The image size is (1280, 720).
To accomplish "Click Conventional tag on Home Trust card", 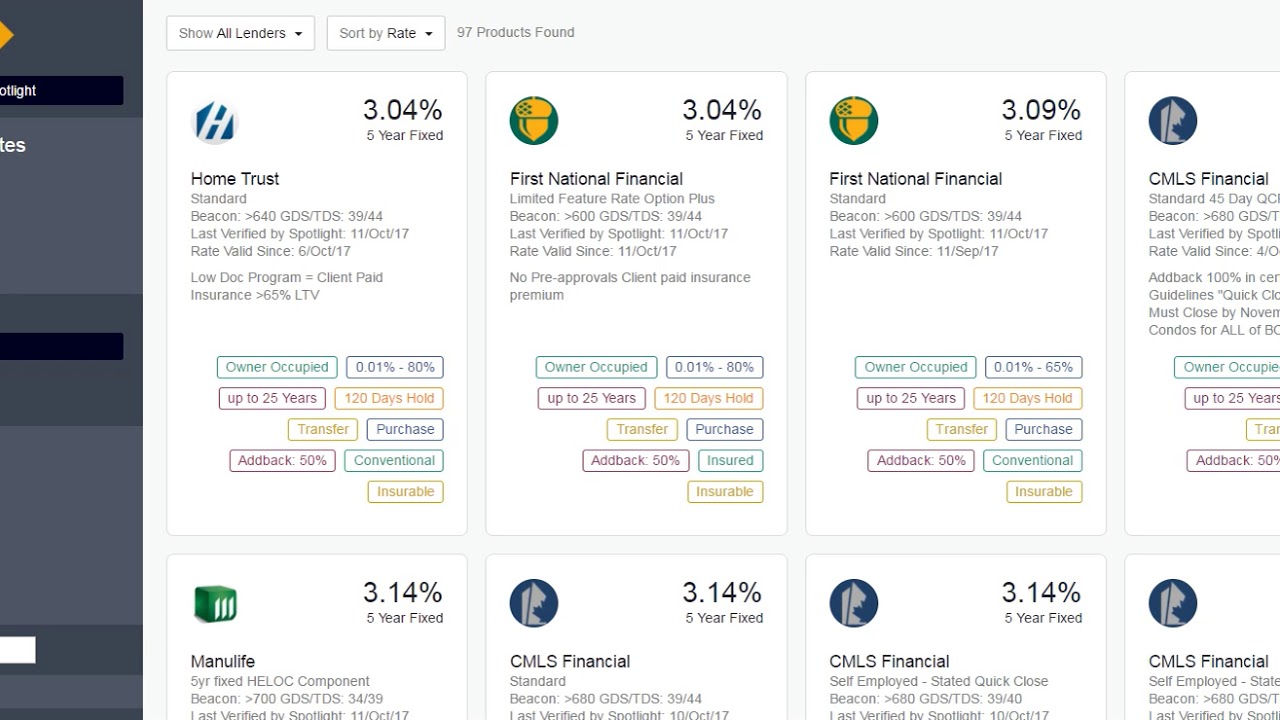I will (394, 460).
